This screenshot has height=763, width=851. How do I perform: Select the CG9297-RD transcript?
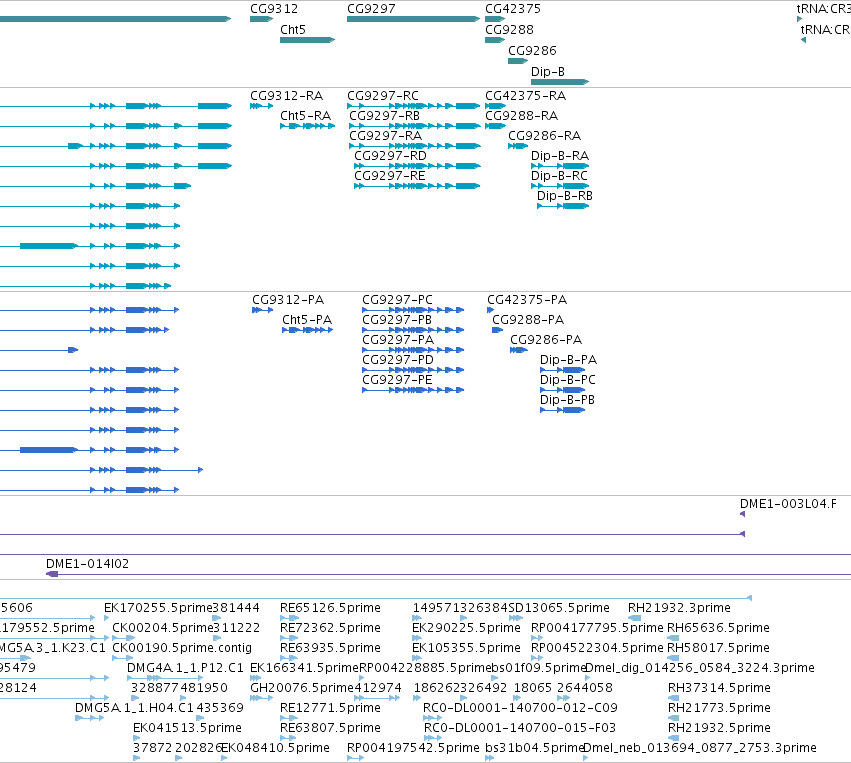(417, 166)
